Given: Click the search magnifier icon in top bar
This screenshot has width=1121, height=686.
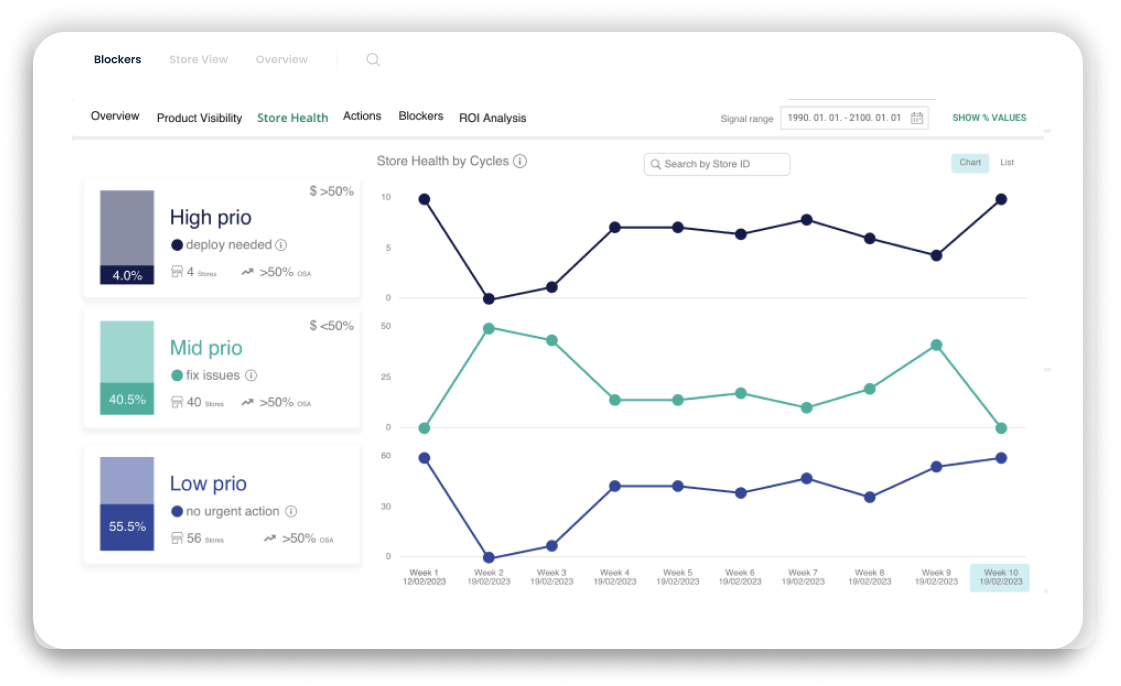Looking at the screenshot, I should pyautogui.click(x=373, y=60).
